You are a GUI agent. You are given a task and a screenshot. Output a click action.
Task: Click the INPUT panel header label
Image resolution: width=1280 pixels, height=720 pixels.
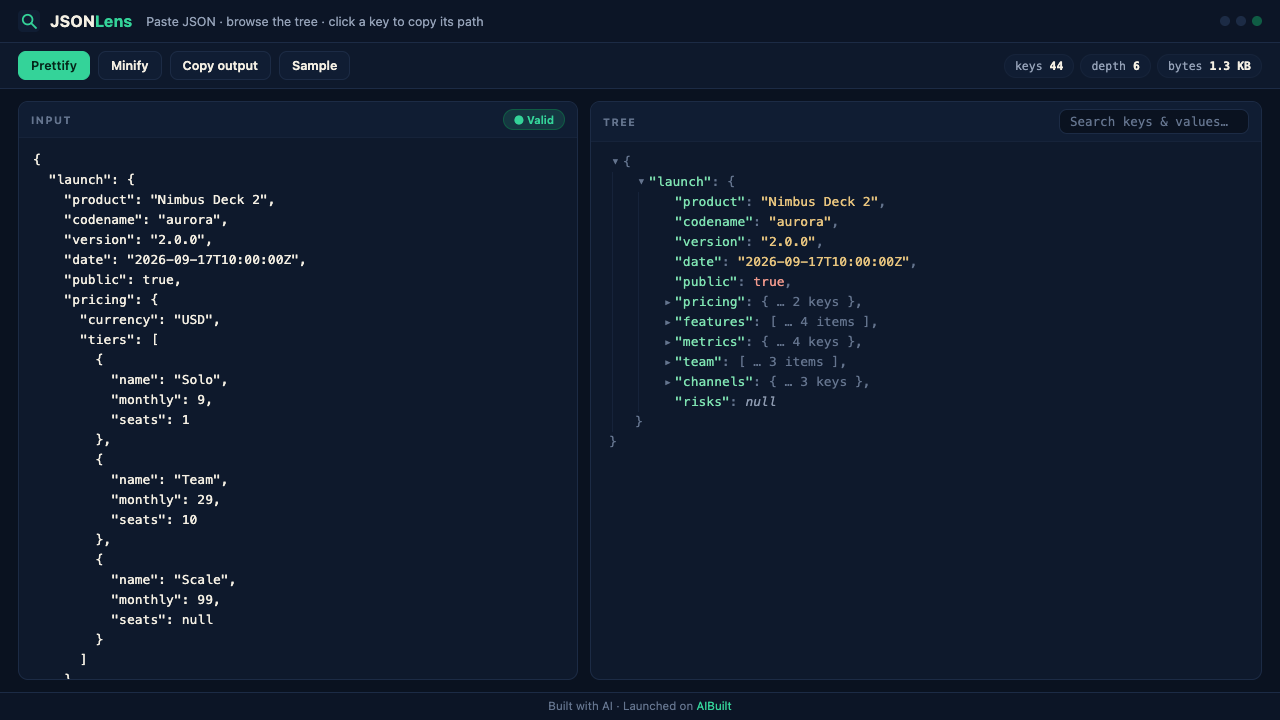coord(51,120)
